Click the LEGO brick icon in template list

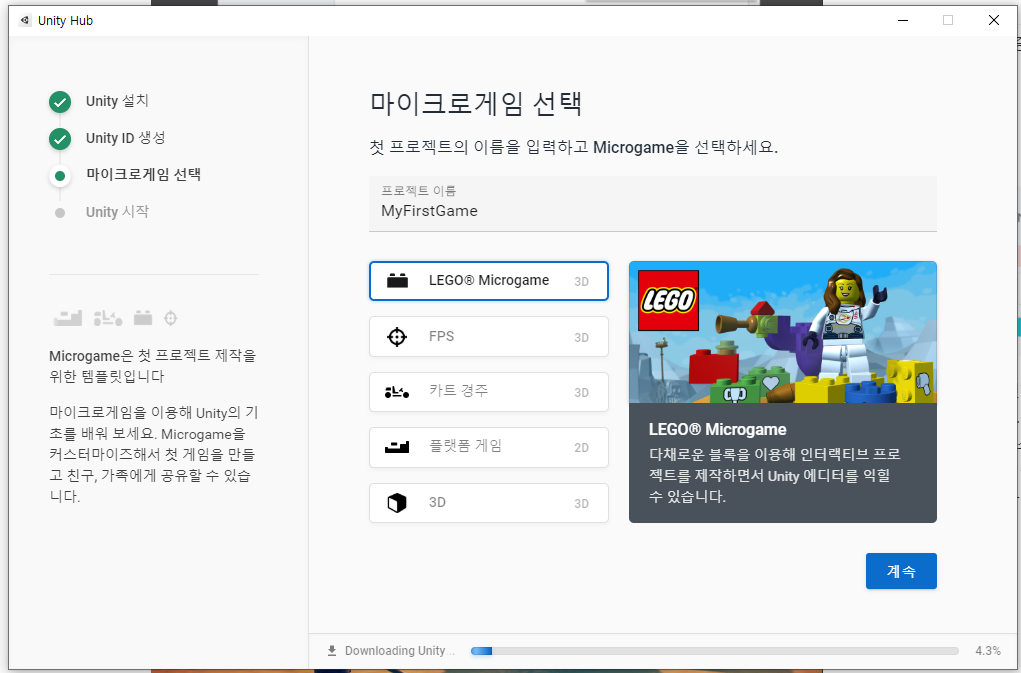coord(397,281)
